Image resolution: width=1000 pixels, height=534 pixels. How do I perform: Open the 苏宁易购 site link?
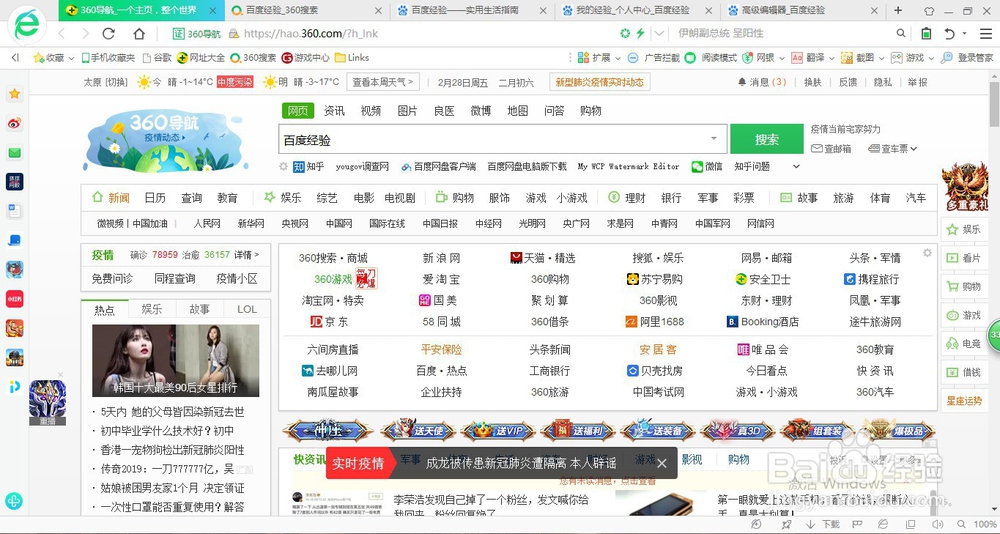click(654, 279)
